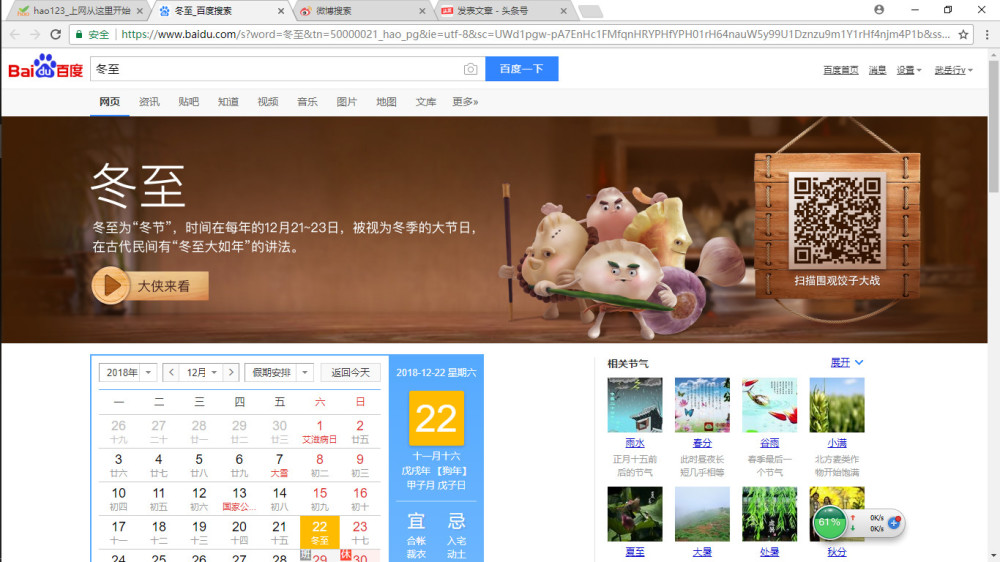Go to previous month arrow

[x=171, y=372]
